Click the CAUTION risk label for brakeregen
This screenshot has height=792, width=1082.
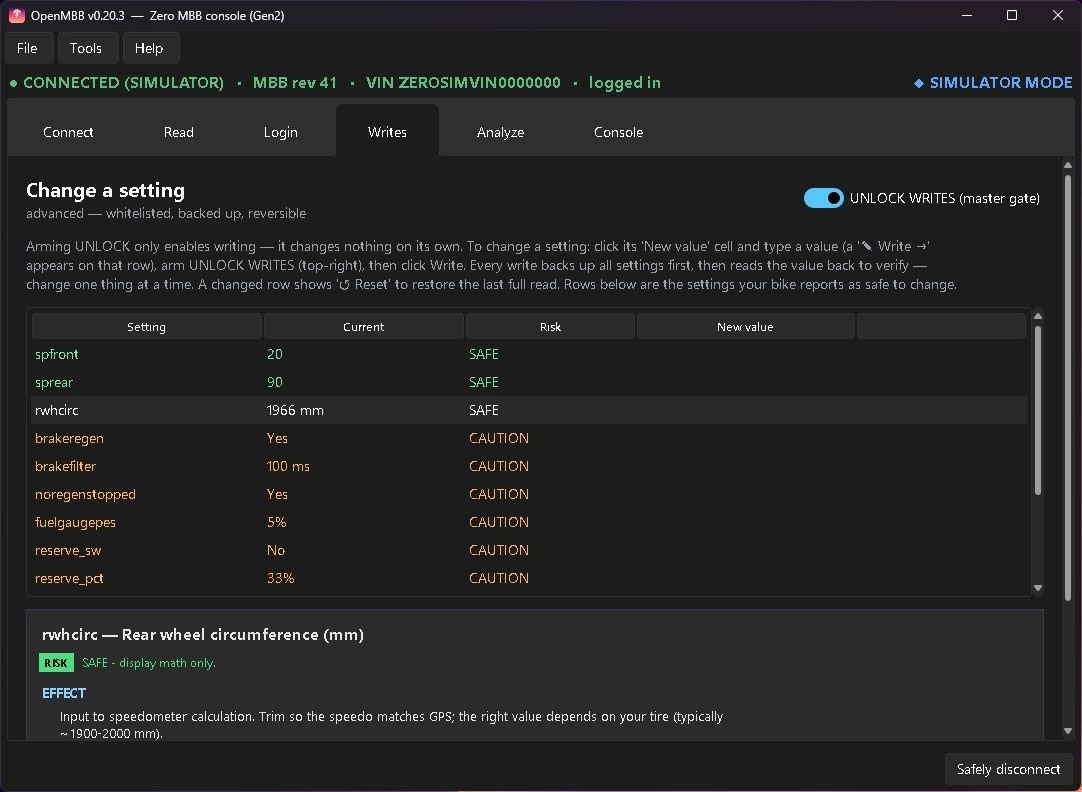click(499, 438)
